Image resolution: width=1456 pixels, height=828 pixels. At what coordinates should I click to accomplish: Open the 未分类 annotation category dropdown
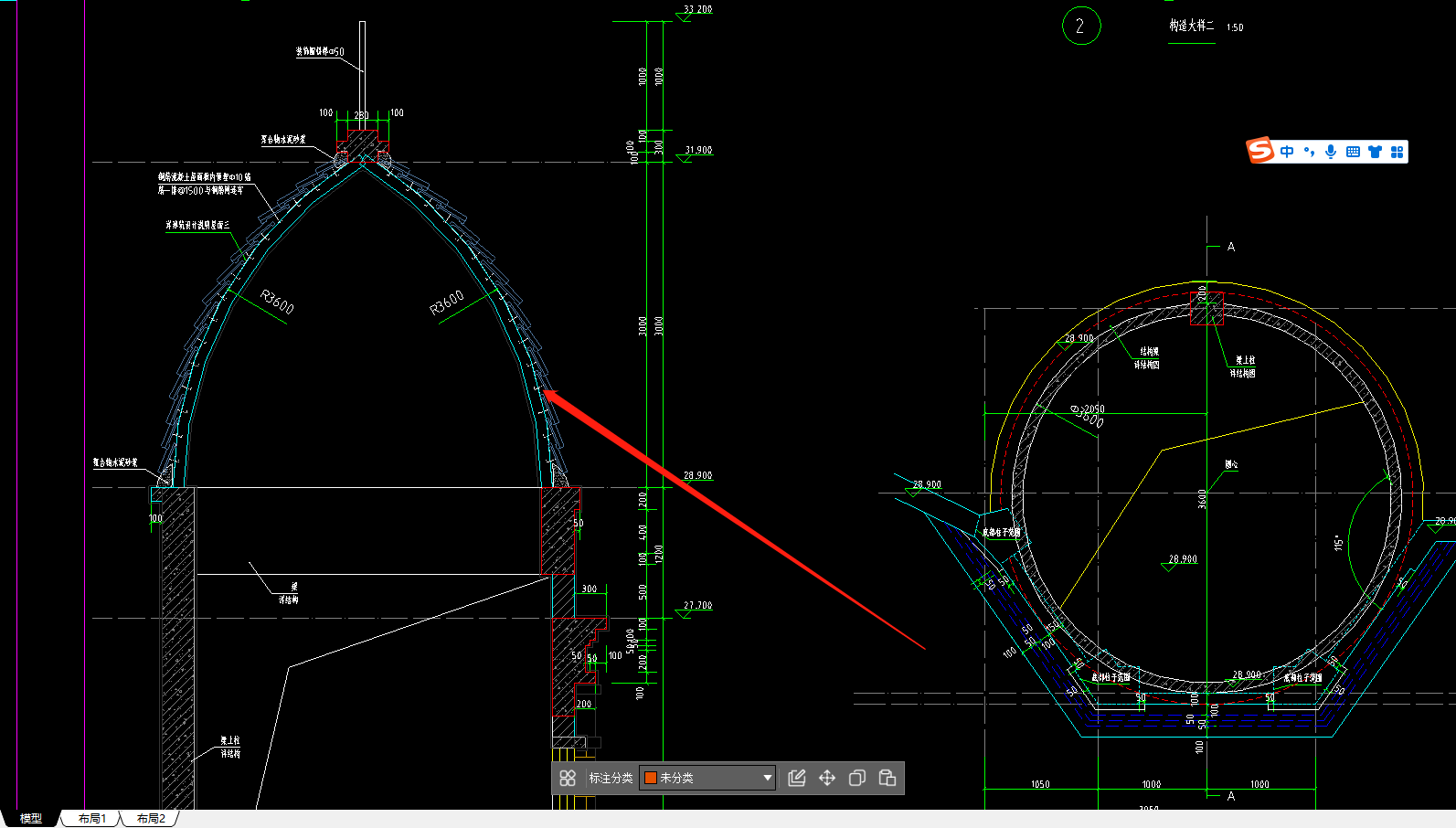707,778
